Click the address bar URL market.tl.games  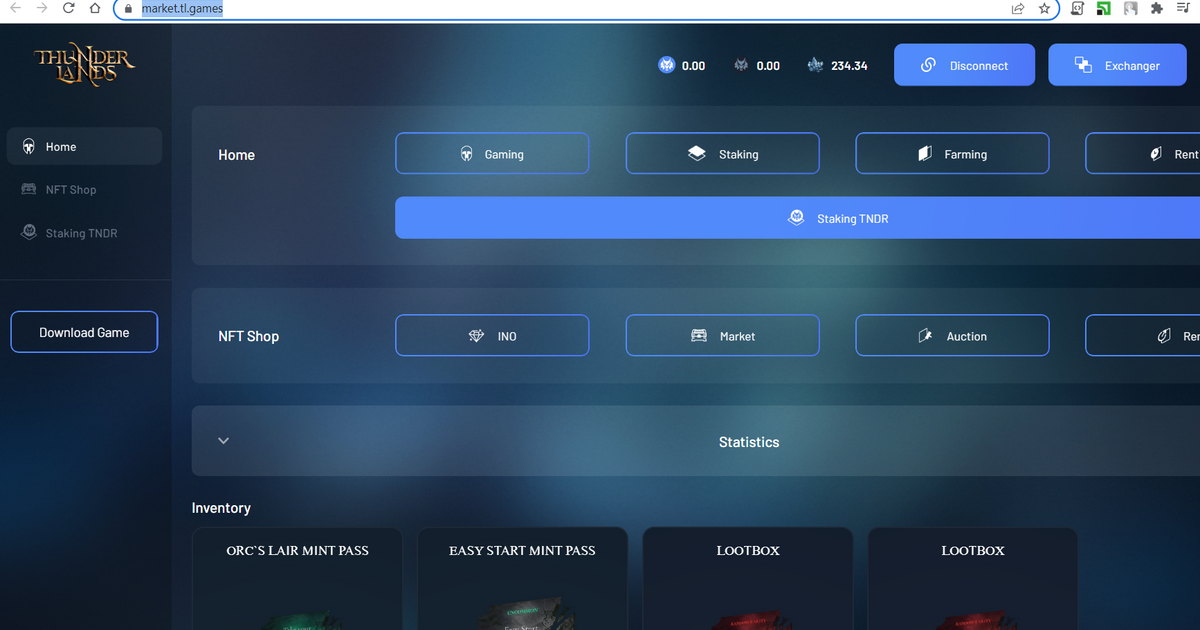[182, 8]
